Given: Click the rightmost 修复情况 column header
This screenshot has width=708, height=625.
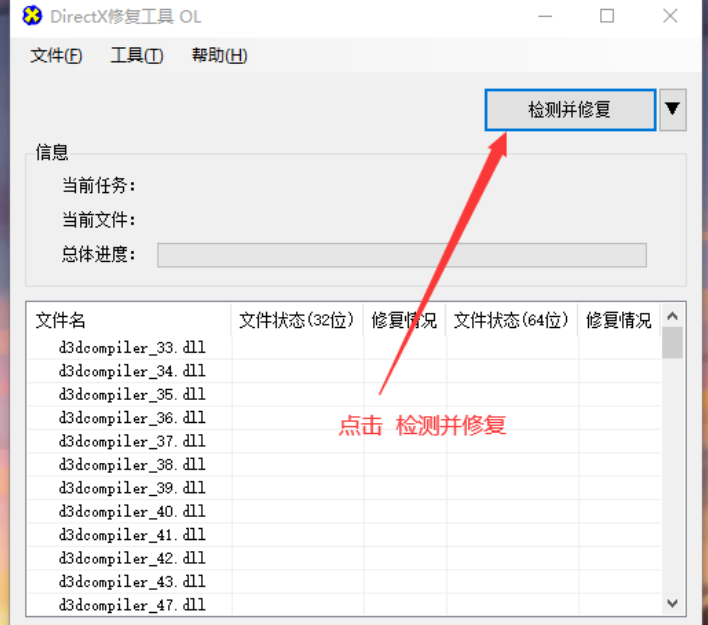Looking at the screenshot, I should [x=619, y=320].
